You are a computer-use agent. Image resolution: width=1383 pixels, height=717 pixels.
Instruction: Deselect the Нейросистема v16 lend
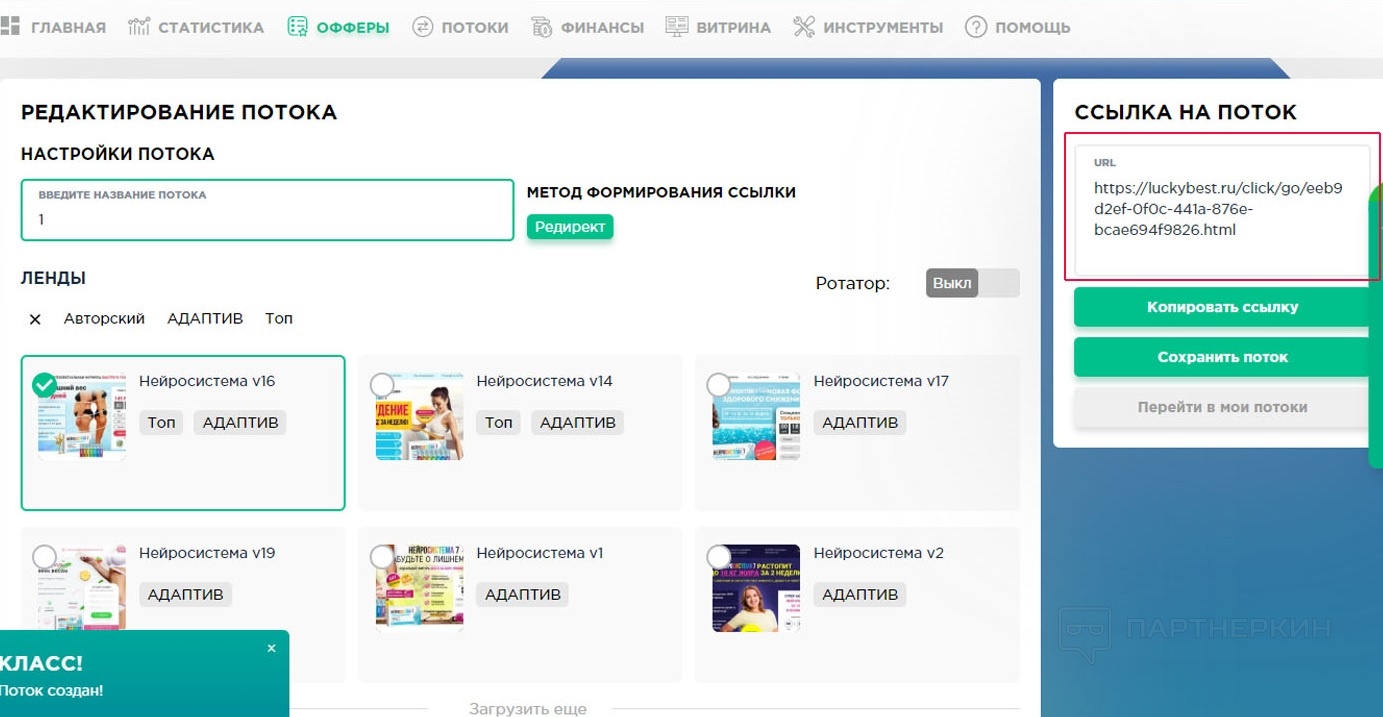(44, 384)
